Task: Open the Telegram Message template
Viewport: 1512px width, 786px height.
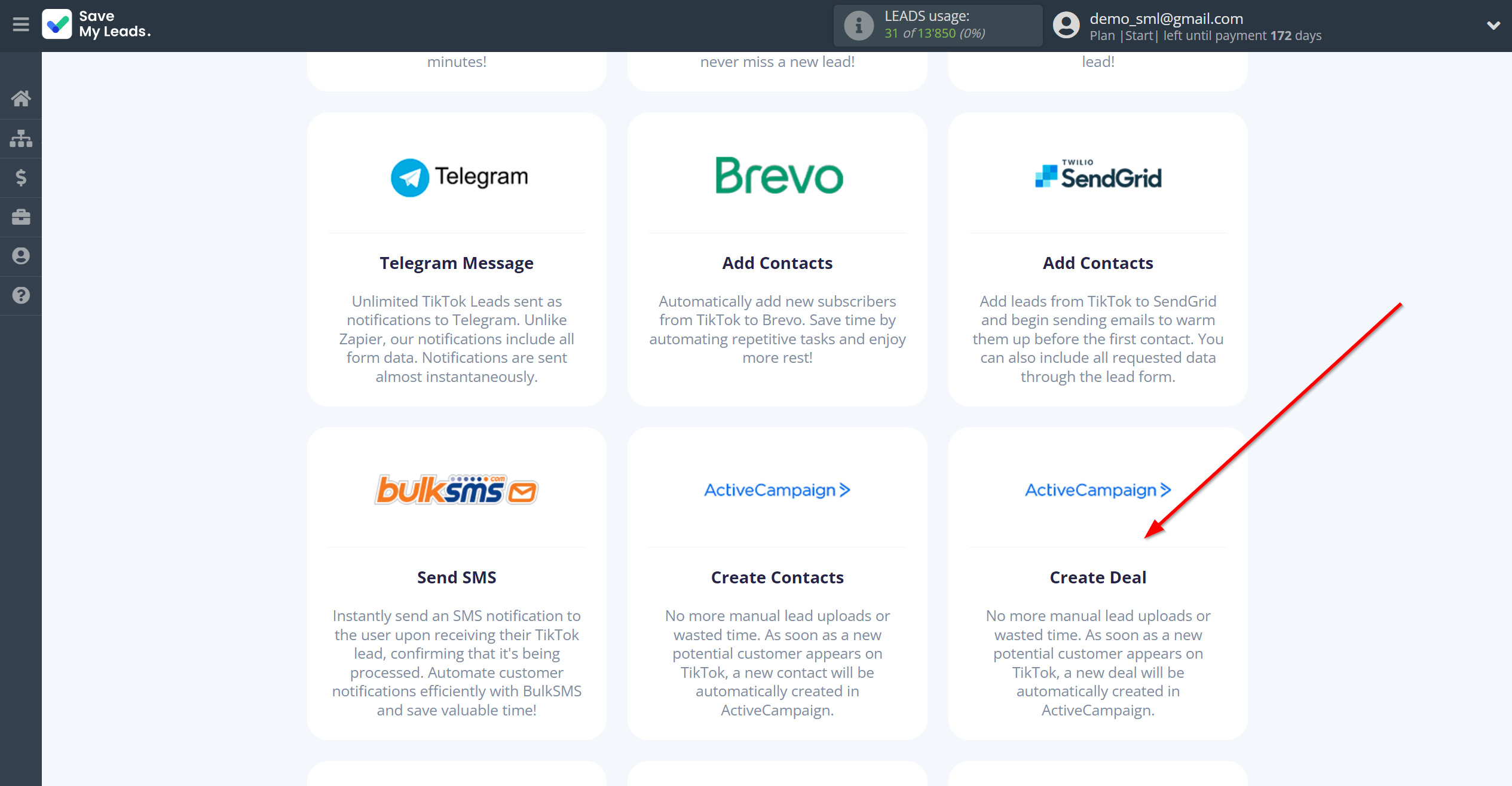Action: (457, 263)
